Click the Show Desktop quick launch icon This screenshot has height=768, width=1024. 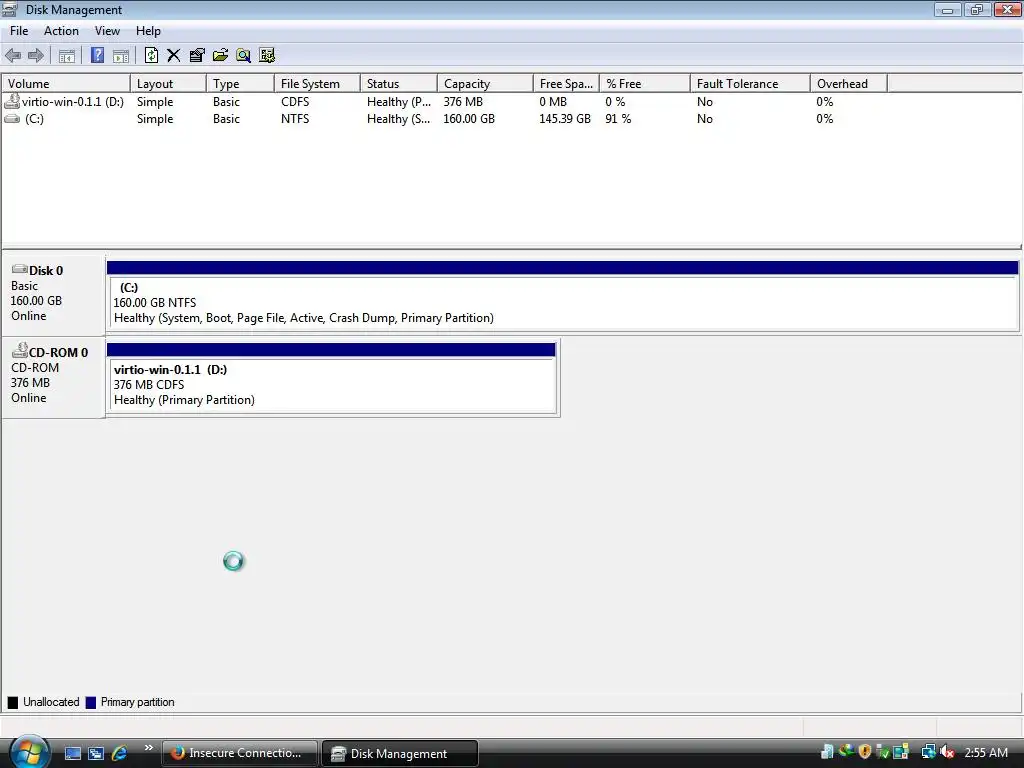(72, 753)
